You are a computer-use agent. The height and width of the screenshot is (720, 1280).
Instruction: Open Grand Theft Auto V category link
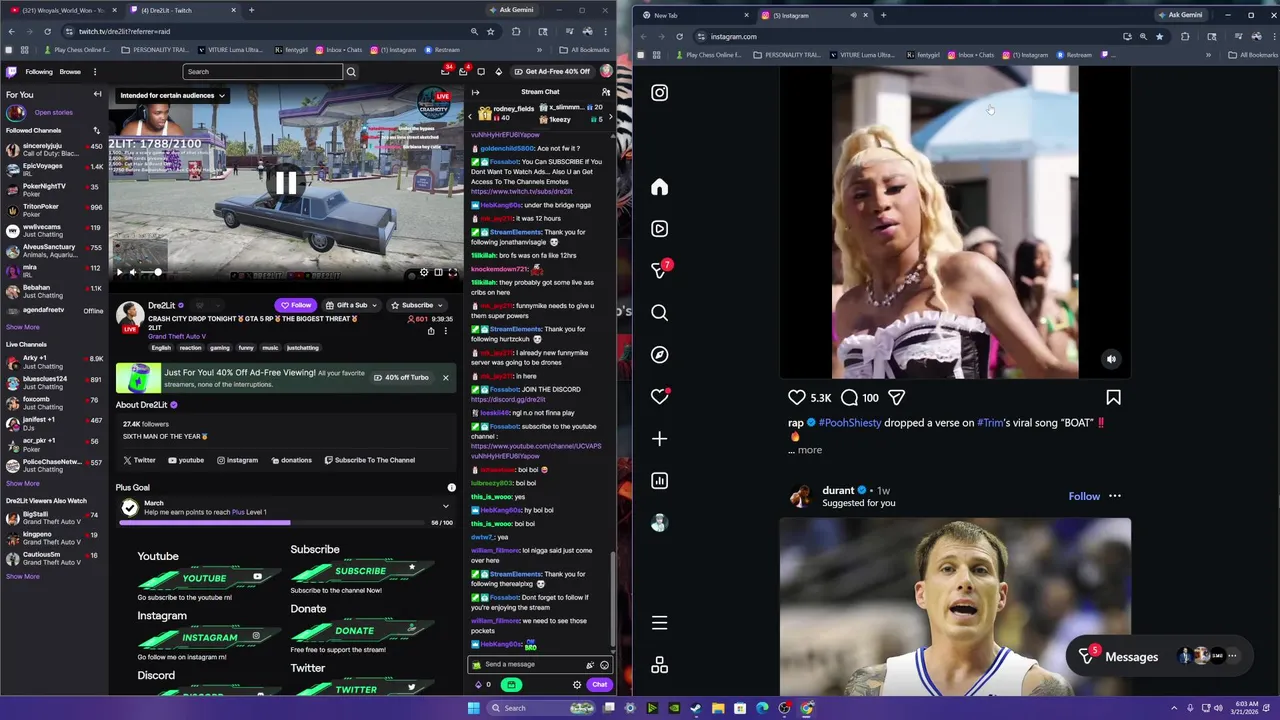(177, 336)
